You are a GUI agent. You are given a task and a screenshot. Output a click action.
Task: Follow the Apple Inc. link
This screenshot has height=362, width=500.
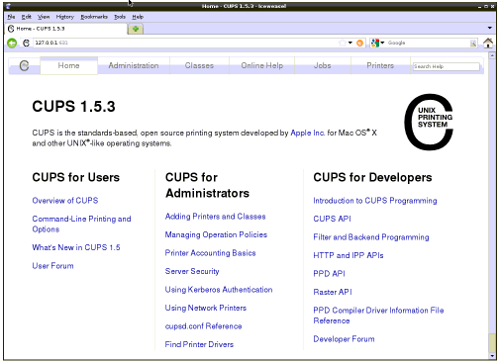click(307, 133)
